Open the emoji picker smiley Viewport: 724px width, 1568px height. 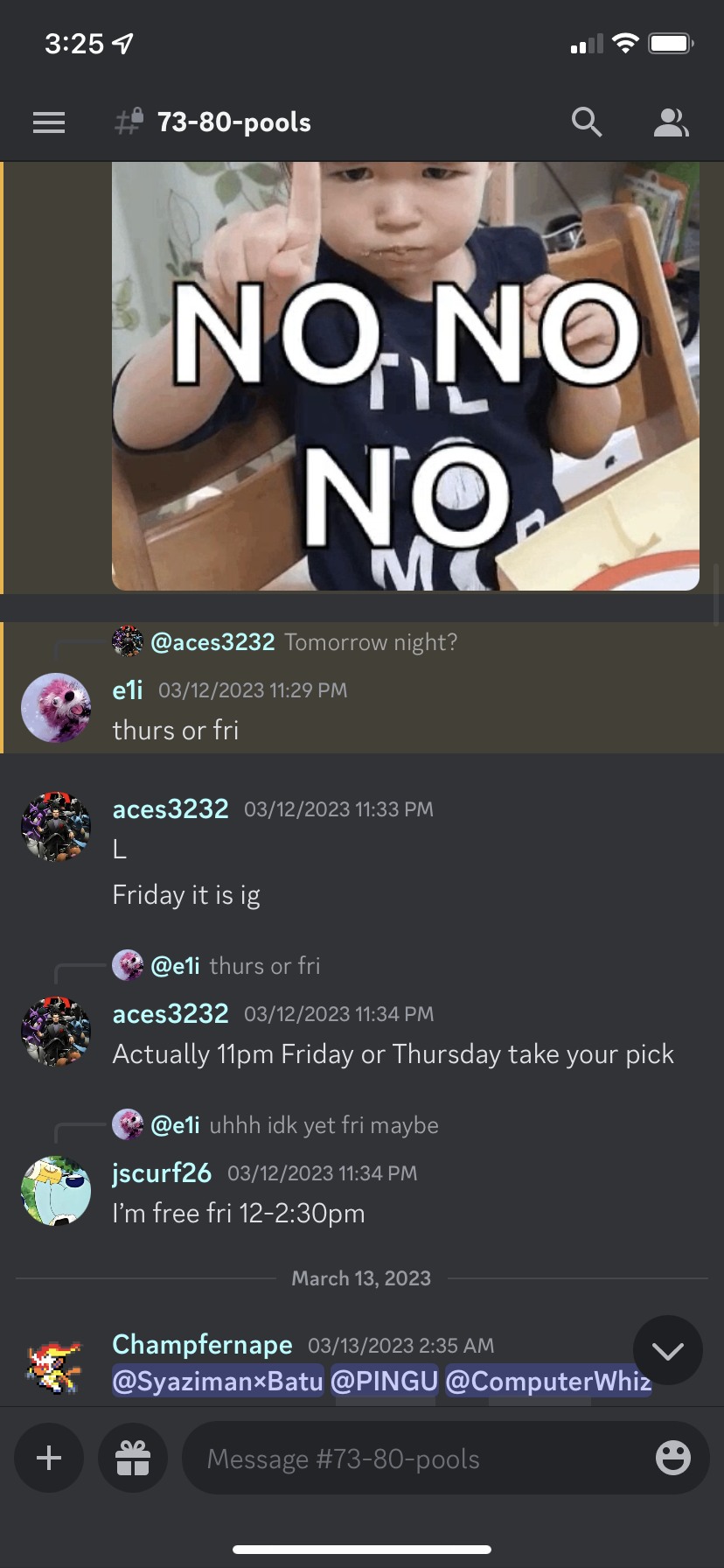673,1458
